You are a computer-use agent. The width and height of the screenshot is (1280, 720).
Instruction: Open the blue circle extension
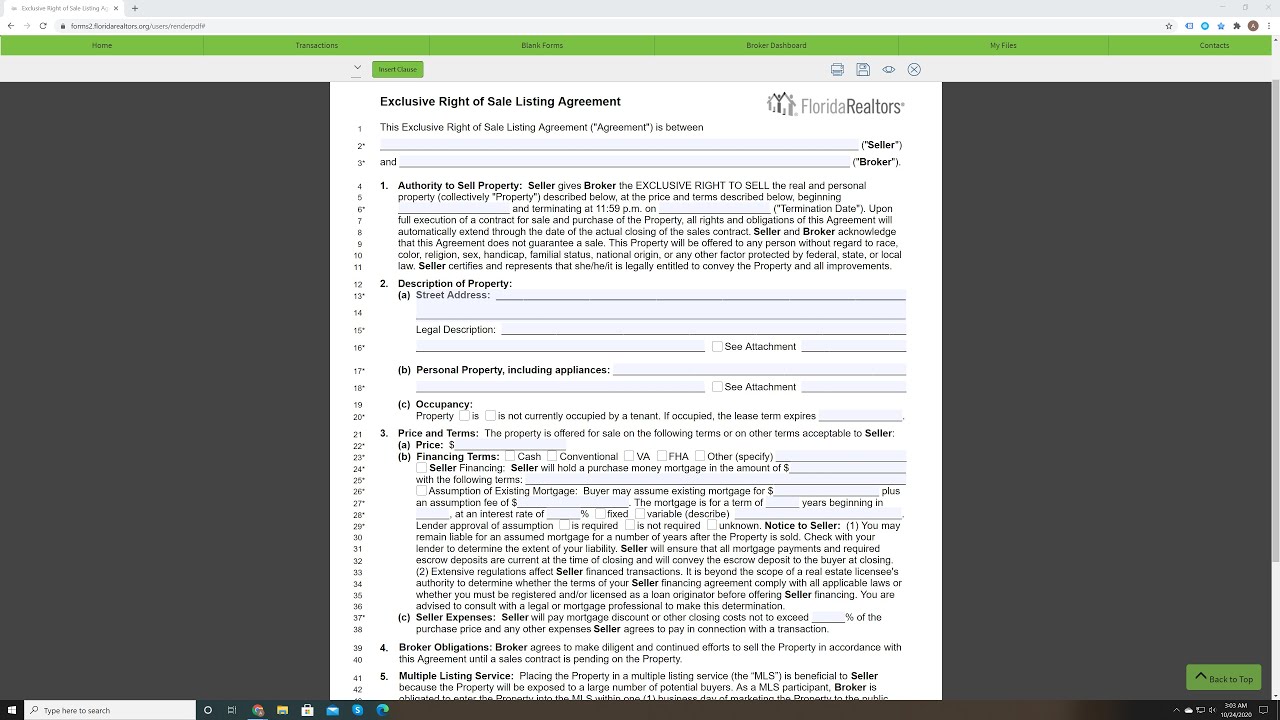pos(1205,26)
